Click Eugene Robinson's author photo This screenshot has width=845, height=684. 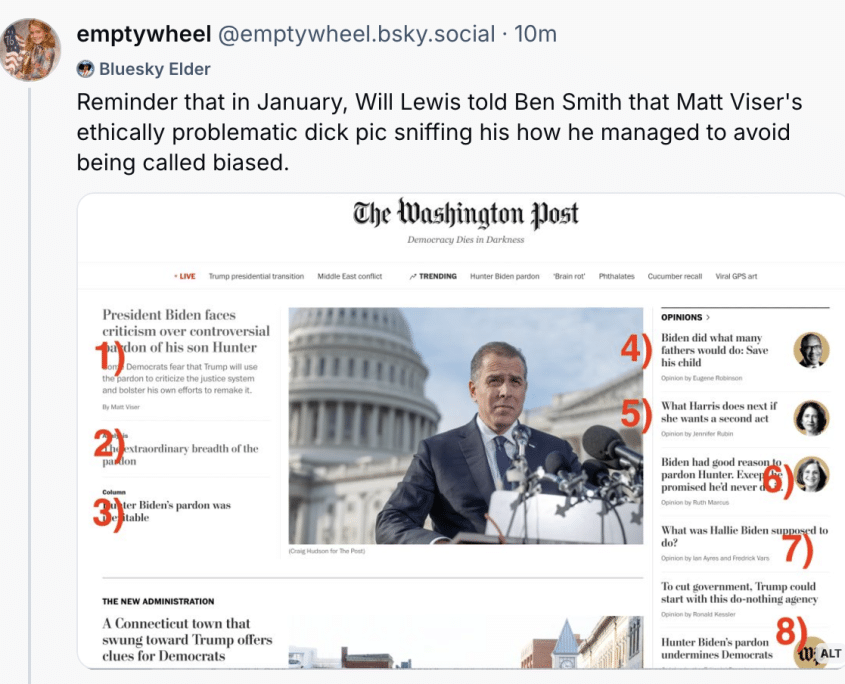811,350
